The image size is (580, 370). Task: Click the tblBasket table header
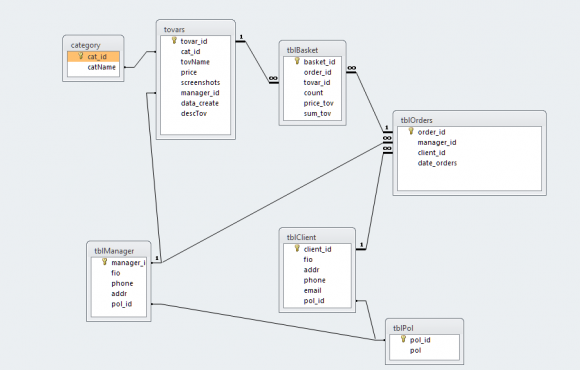pos(313,50)
